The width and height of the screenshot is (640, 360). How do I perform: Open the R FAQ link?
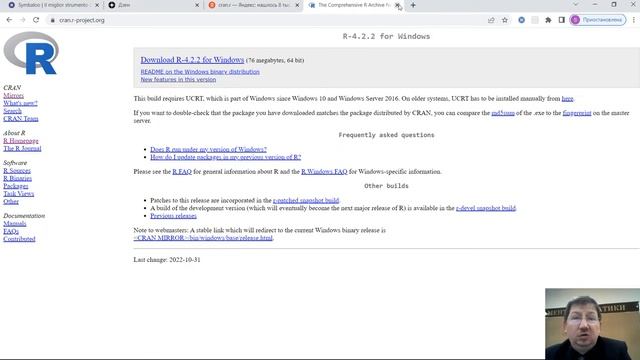[x=182, y=172]
